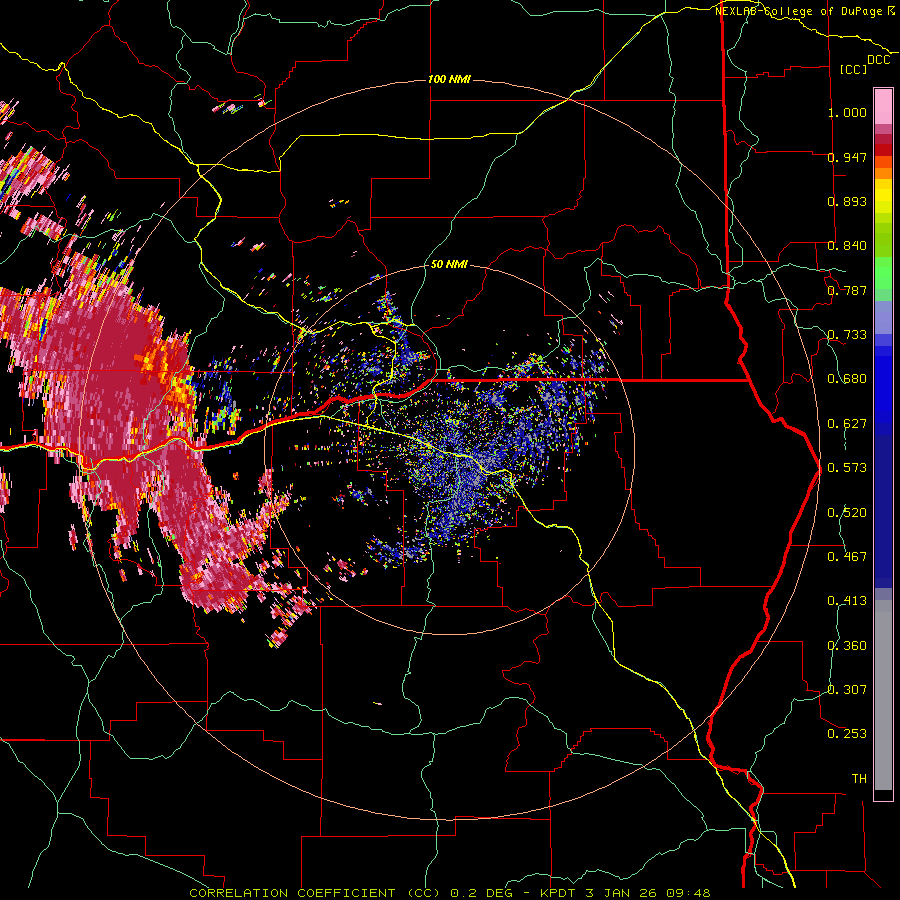Select the 0.467 scale value
Viewport: 900px width, 900px height.
tap(847, 557)
